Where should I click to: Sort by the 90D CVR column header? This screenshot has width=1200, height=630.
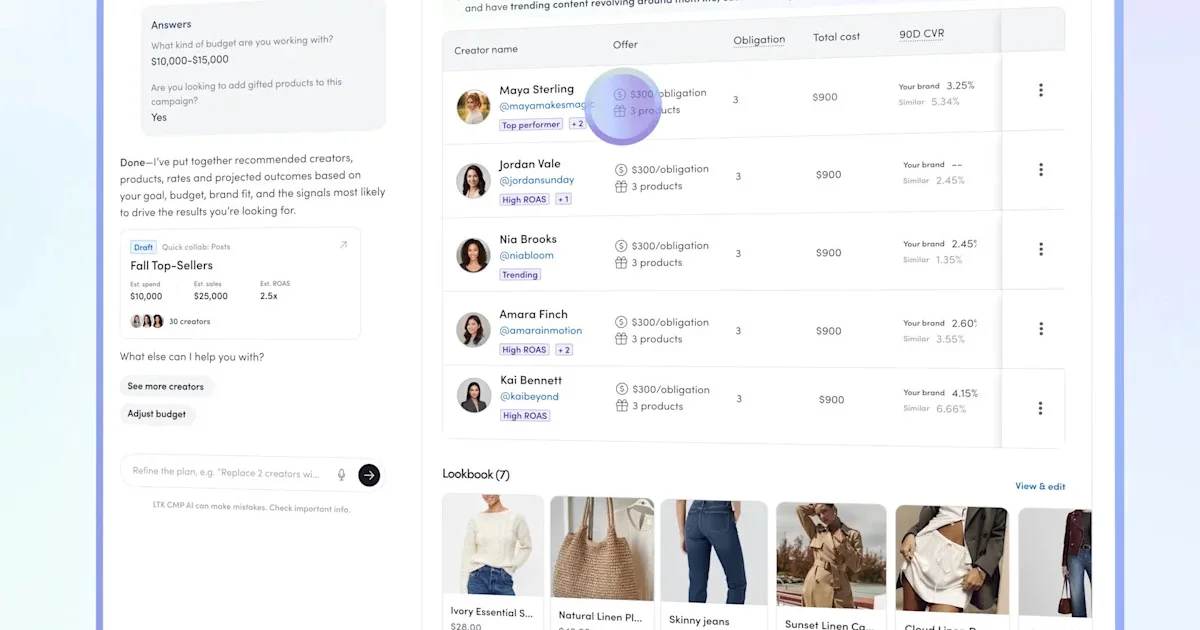click(x=921, y=34)
